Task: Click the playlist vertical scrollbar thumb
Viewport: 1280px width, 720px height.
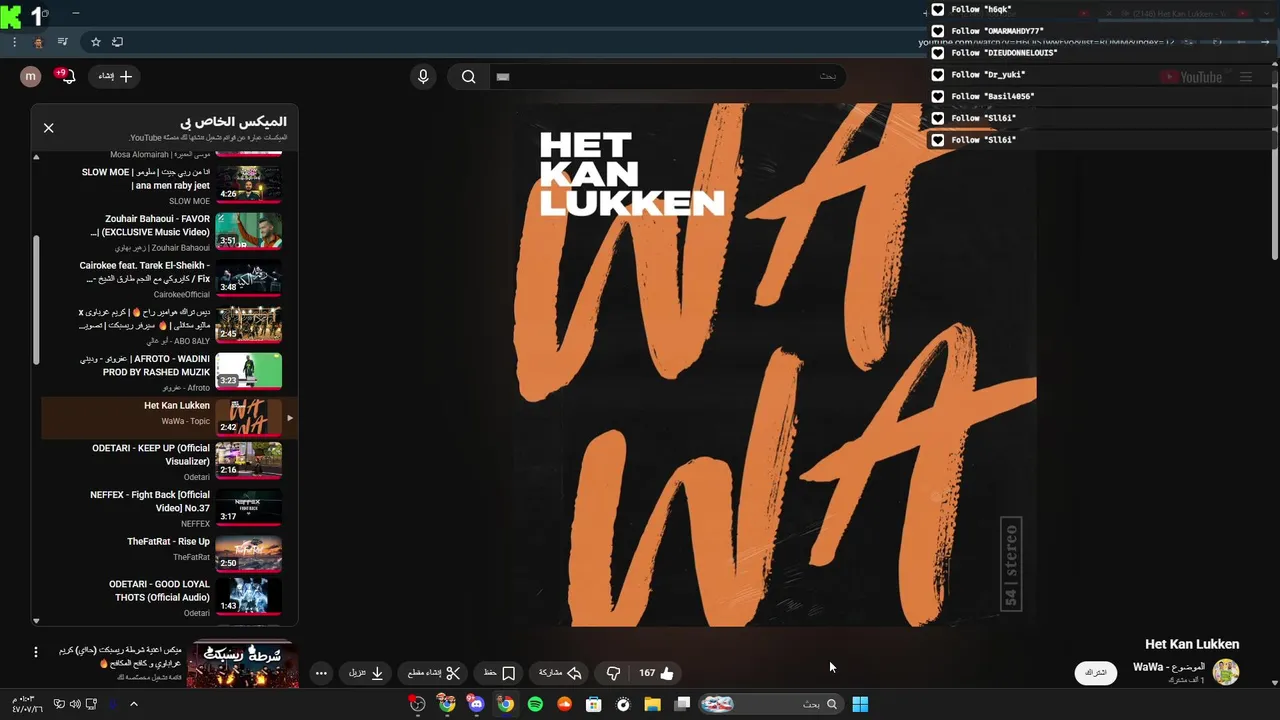Action: [x=37, y=299]
